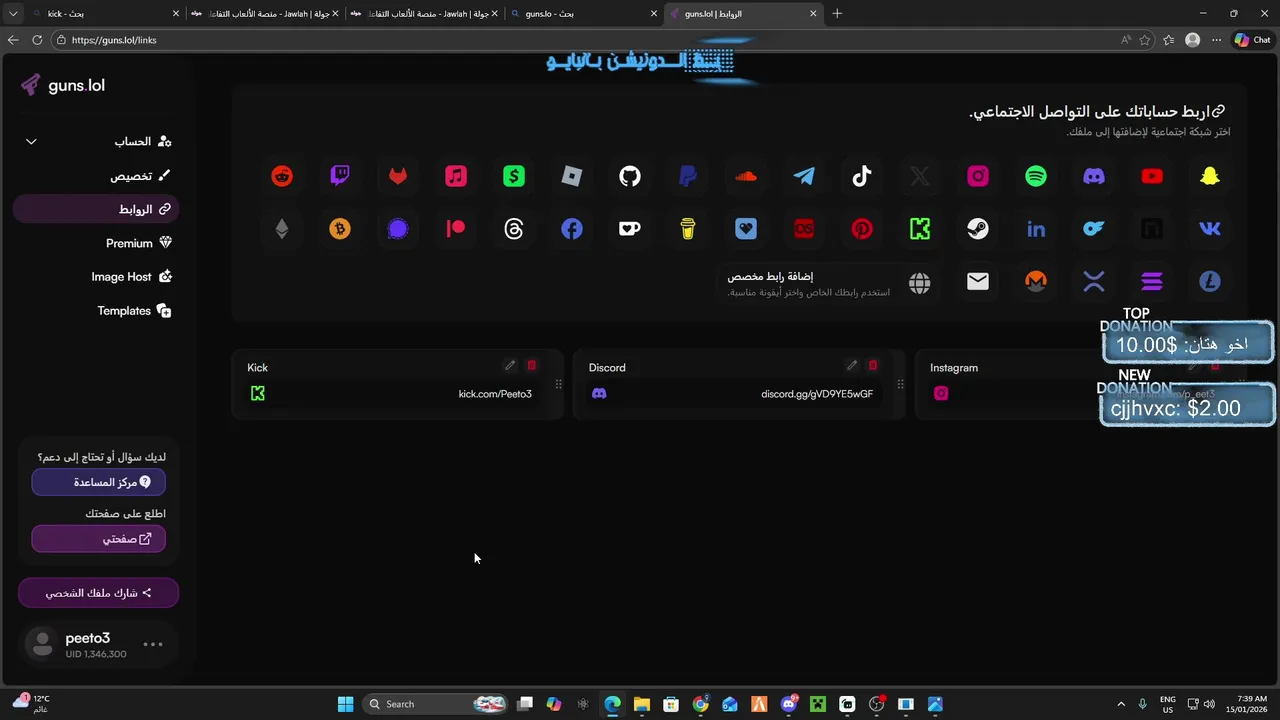Open Templates in the sidebar
1280x720 pixels.
tap(96, 311)
